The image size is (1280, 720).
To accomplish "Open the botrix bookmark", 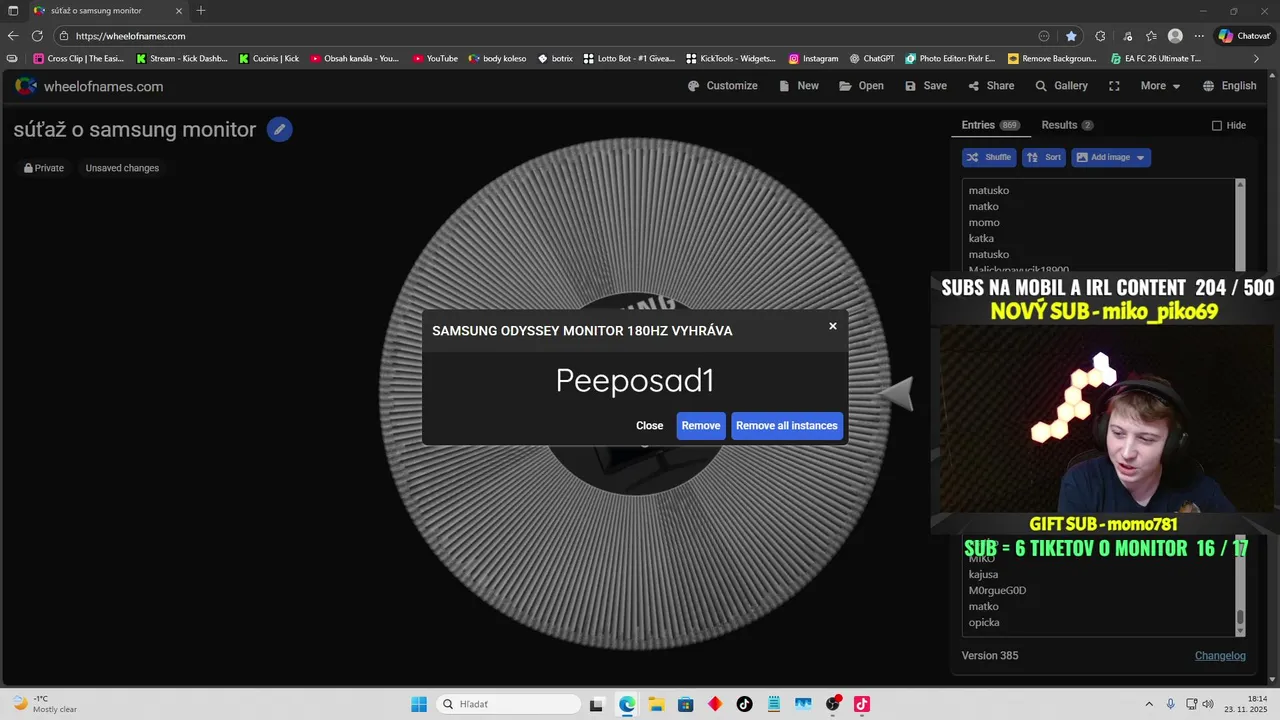I will (x=554, y=59).
